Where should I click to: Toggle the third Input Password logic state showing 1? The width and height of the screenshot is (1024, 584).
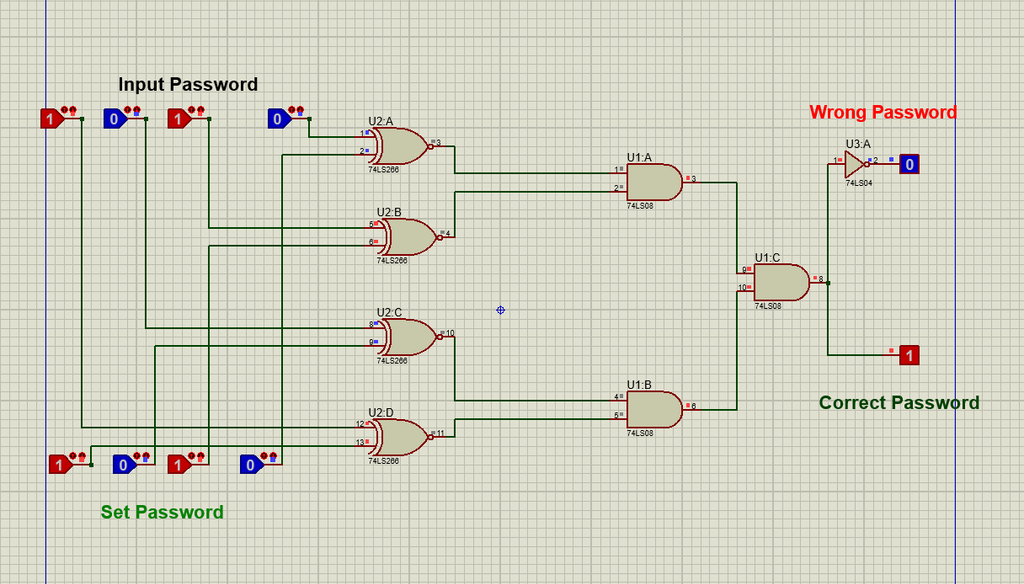click(179, 119)
